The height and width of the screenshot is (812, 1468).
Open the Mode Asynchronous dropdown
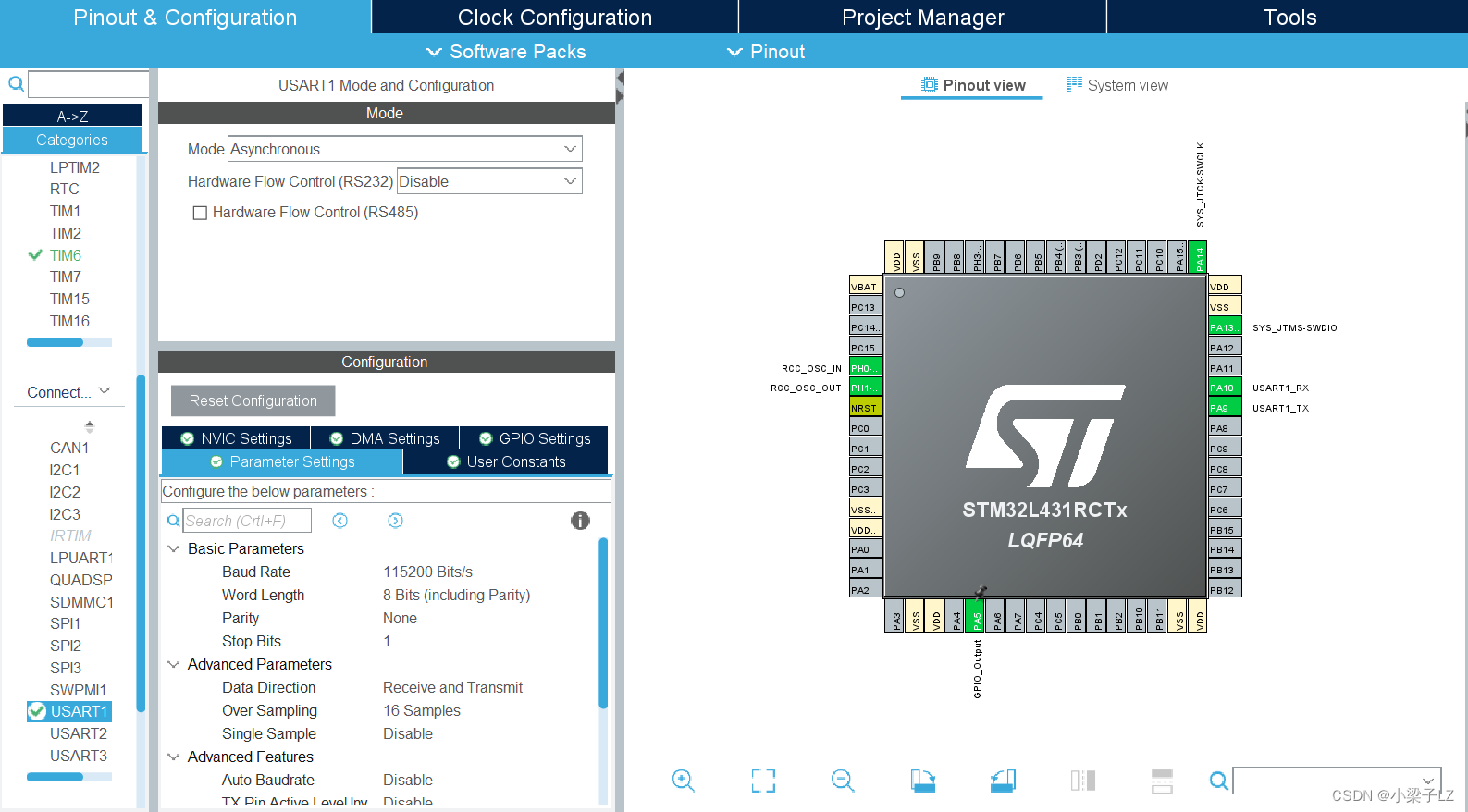404,149
